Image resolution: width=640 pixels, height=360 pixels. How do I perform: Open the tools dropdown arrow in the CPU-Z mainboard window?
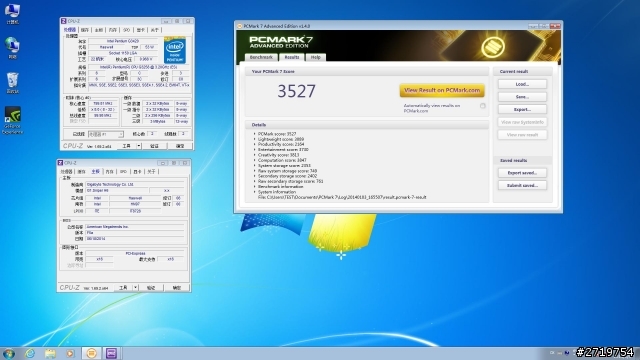[136, 288]
